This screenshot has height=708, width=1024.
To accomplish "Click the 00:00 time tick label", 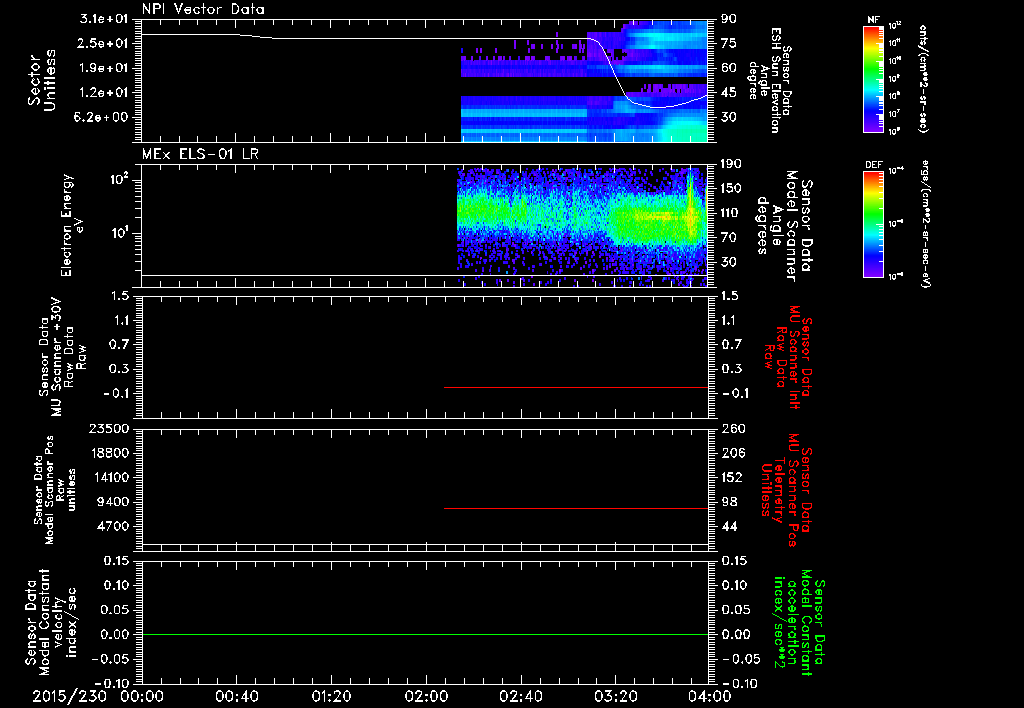I will point(142,696).
